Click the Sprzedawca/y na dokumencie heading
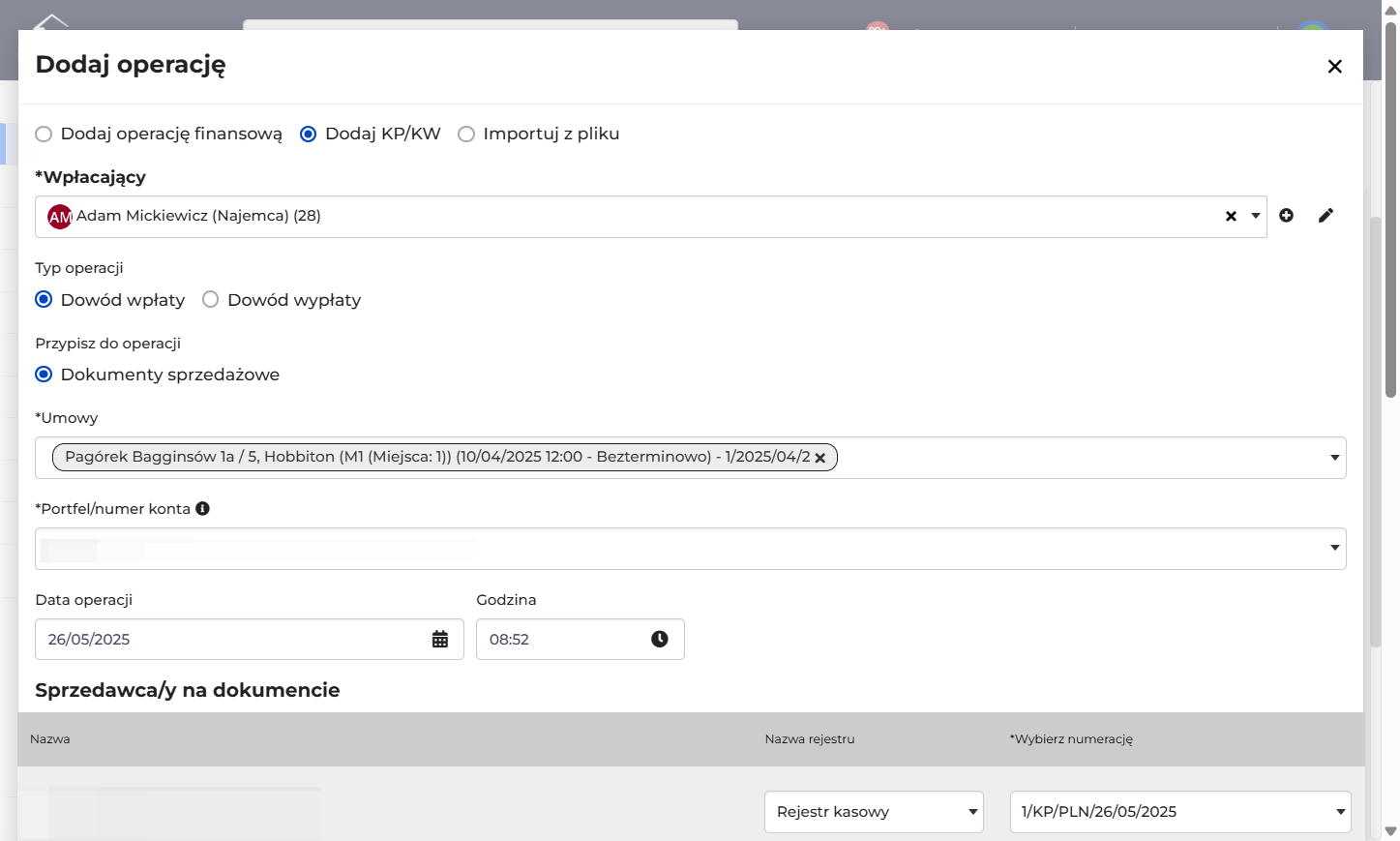This screenshot has width=1400, height=841. (188, 690)
